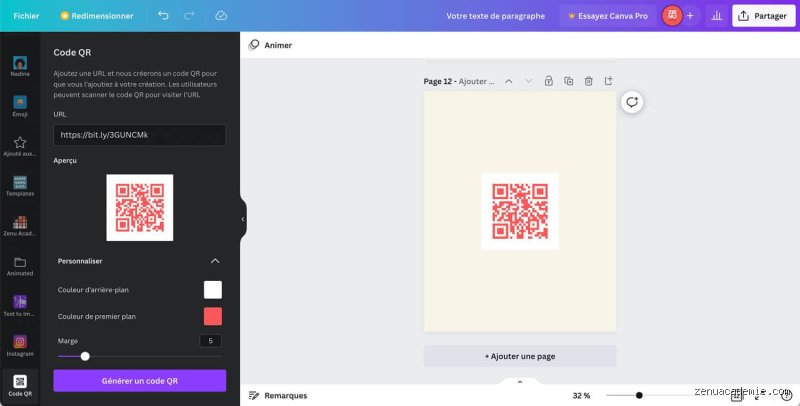Open the Redimensionner option
800x406 pixels.
(x=97, y=16)
